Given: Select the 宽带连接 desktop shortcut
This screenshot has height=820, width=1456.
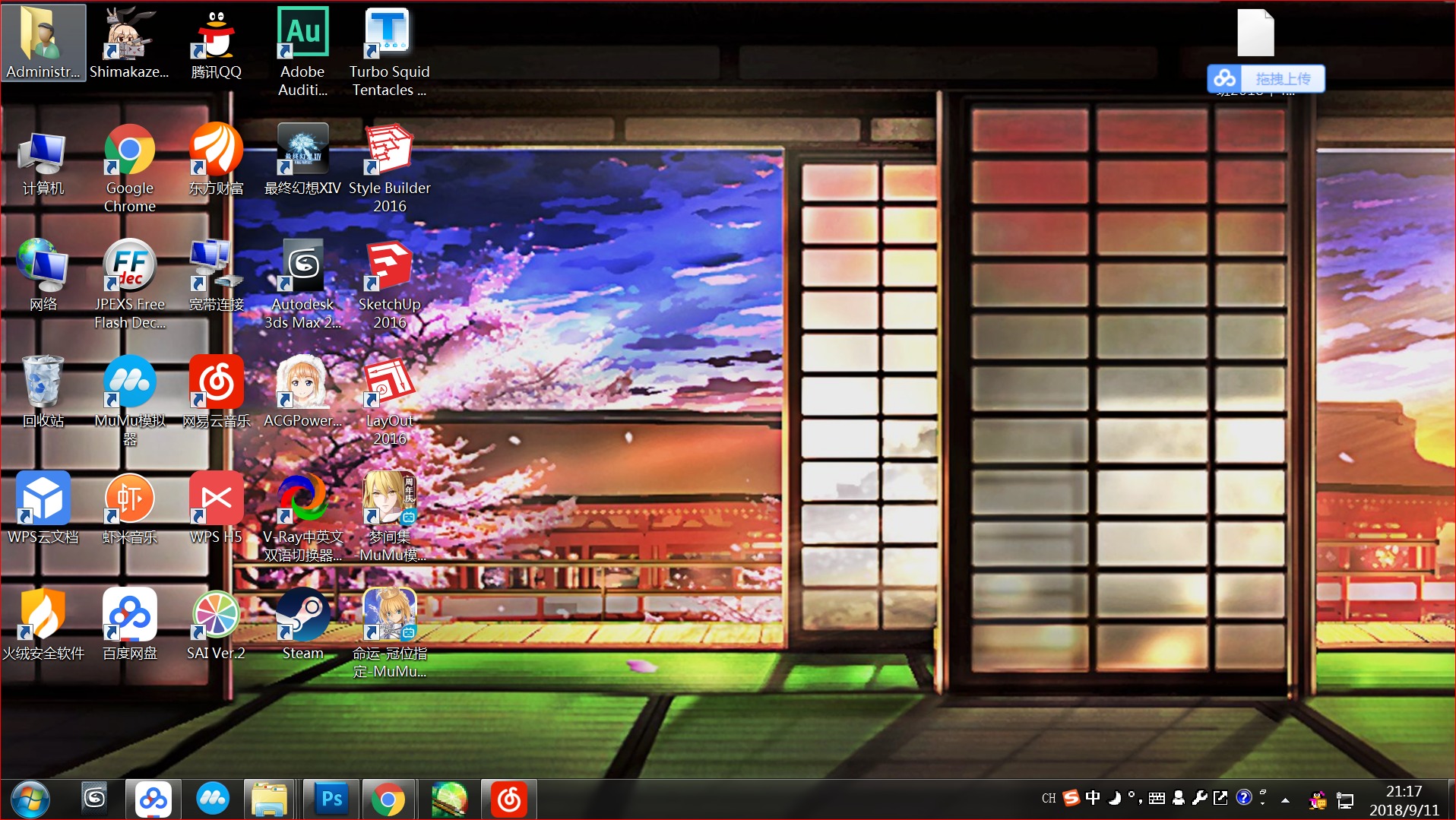Looking at the screenshot, I should click(217, 276).
